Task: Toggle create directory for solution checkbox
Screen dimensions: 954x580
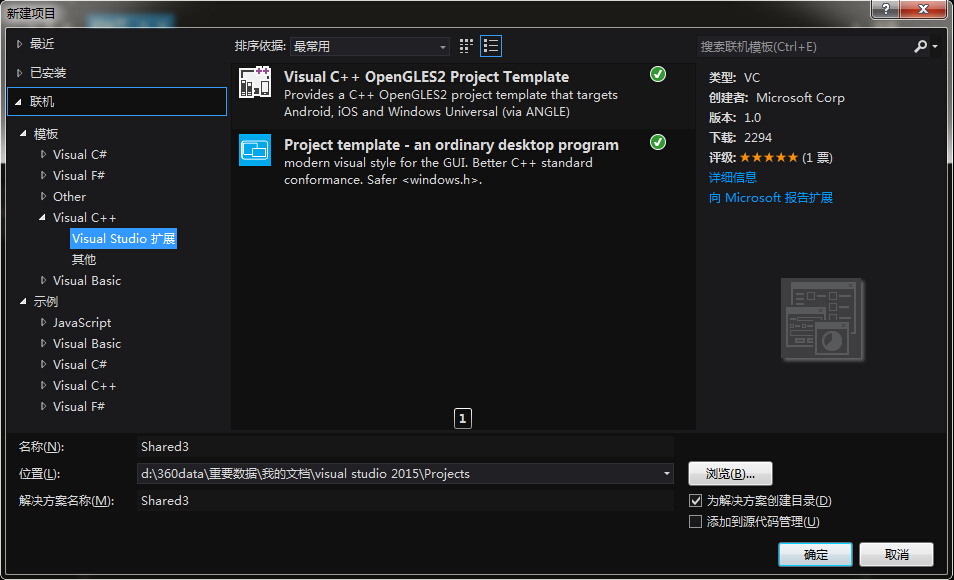Action: [695, 501]
